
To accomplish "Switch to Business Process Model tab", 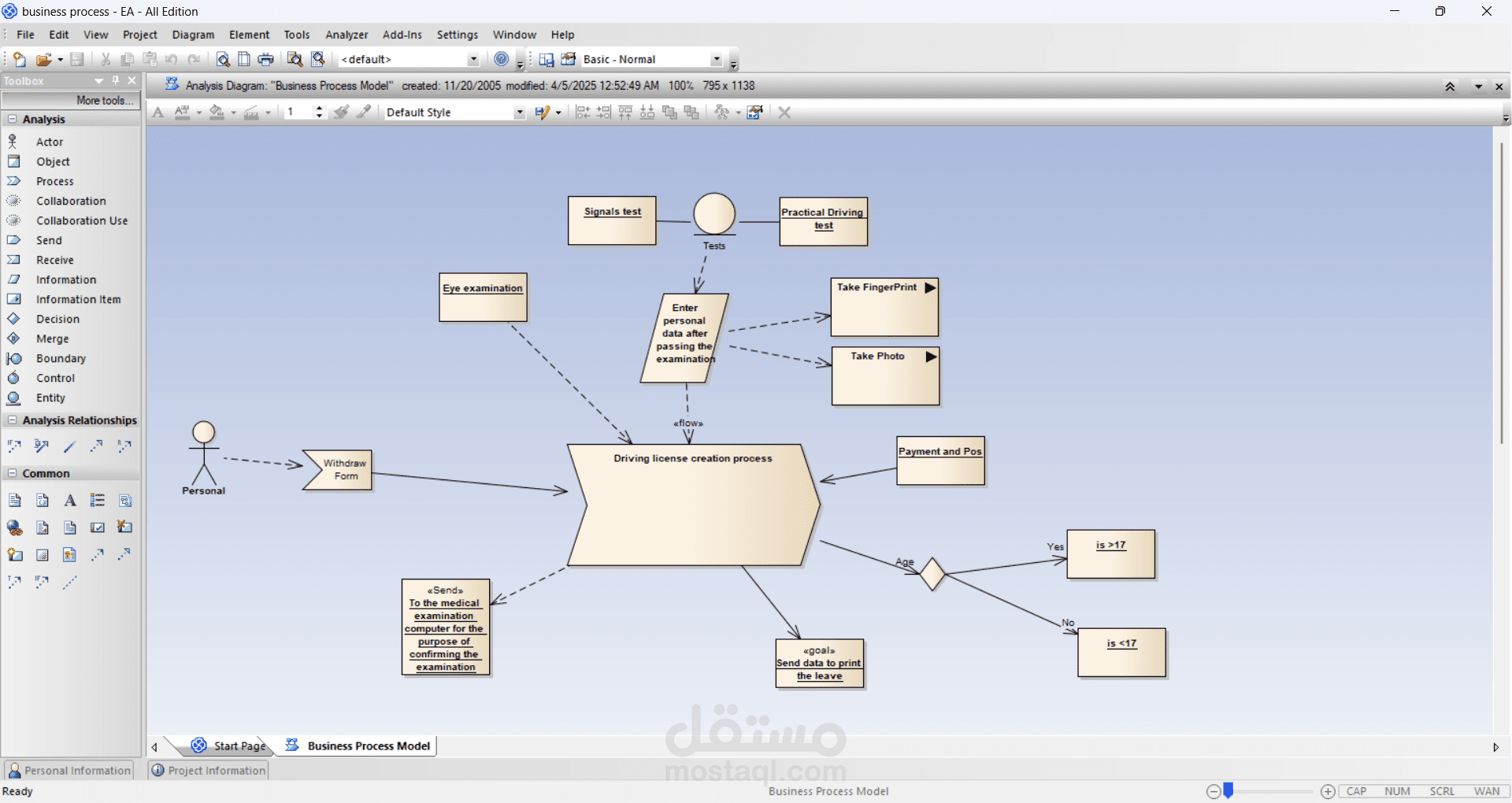I will point(358,746).
